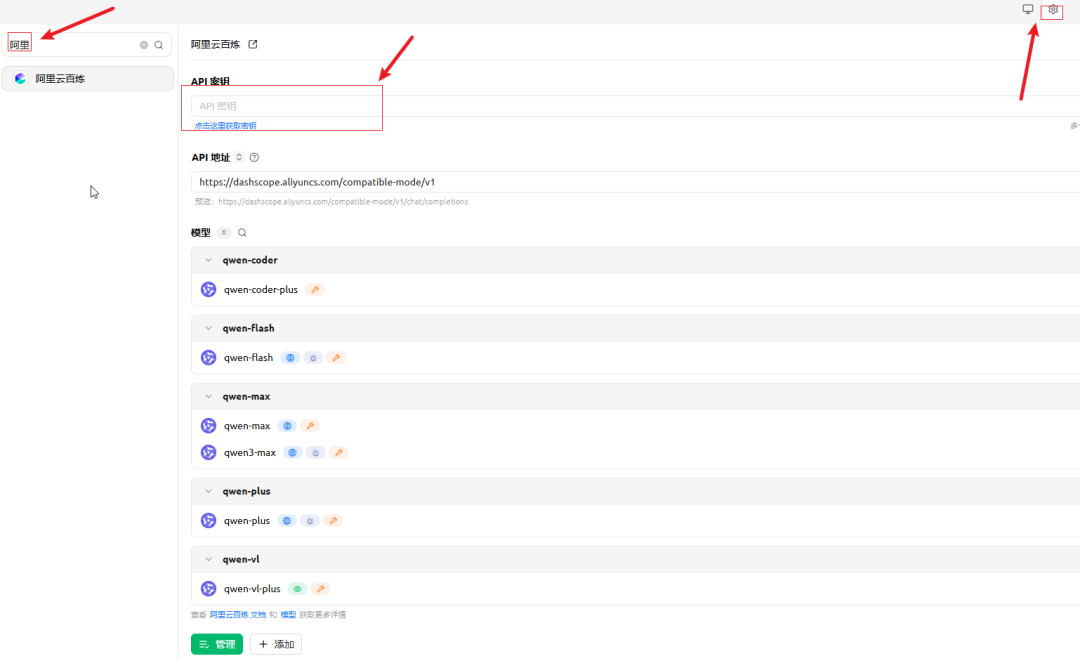1080x661 pixels.
Task: Click the reasoning tag on qwen3-max
Action: (315, 452)
